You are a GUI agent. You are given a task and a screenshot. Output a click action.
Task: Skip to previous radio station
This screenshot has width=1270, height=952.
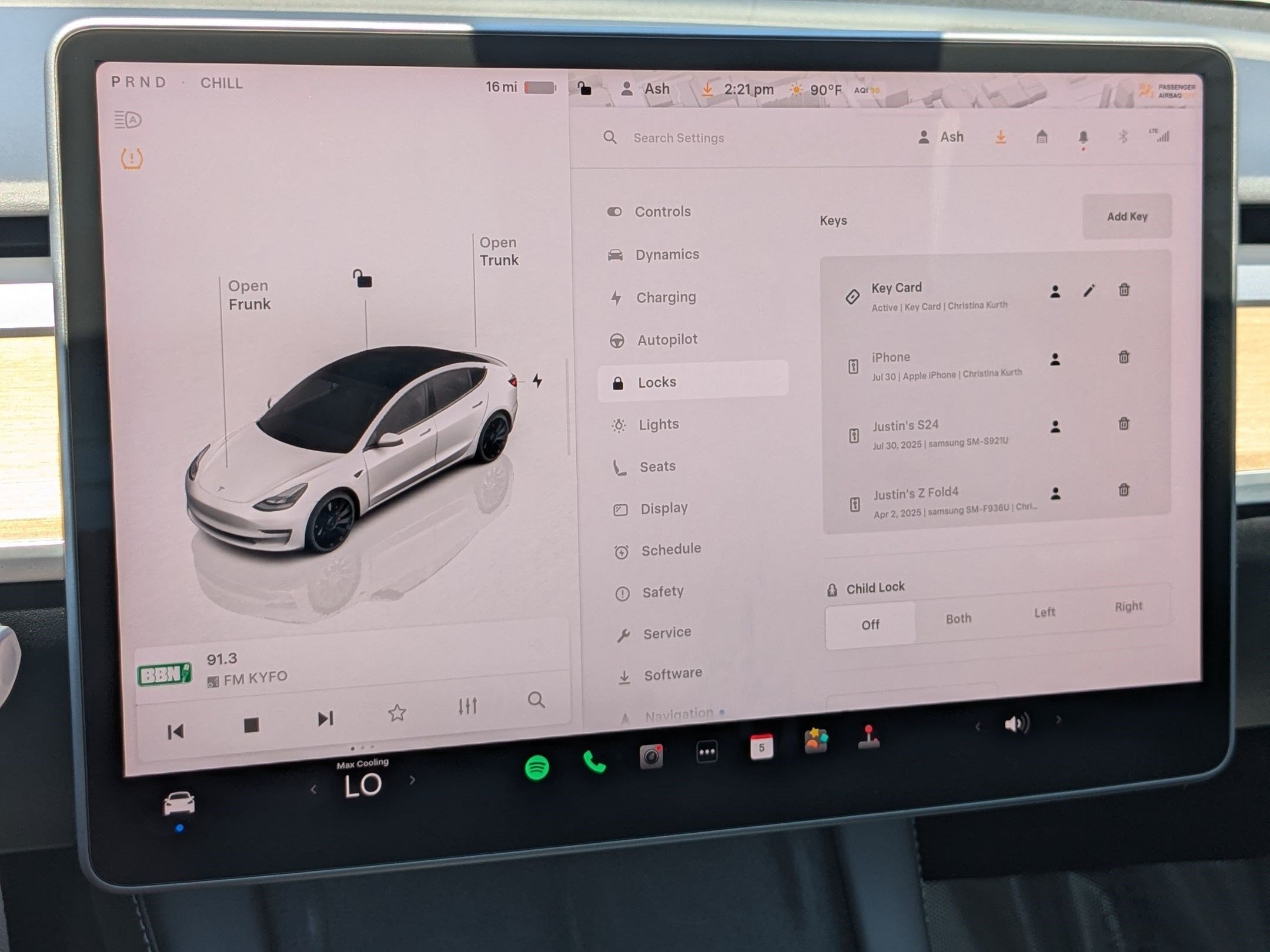coord(175,732)
